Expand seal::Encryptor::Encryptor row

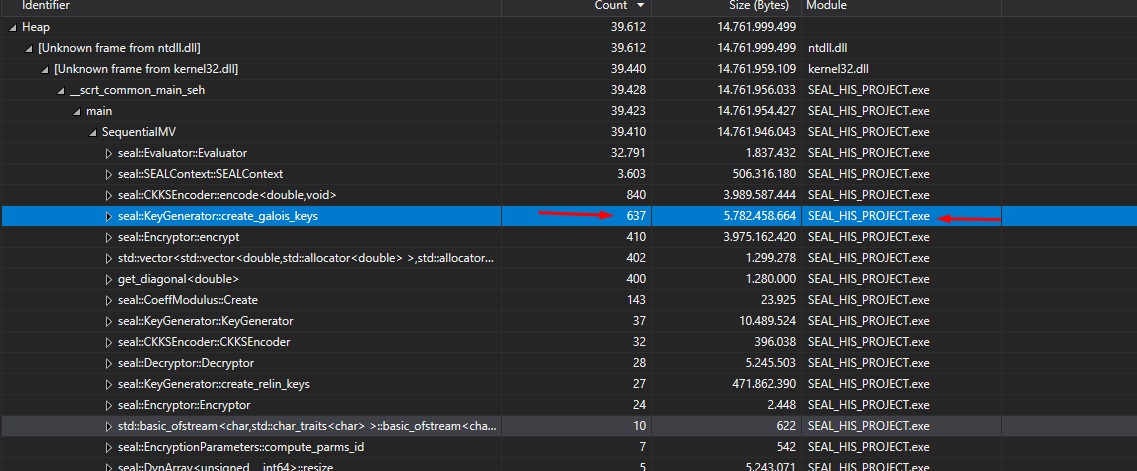pos(109,405)
